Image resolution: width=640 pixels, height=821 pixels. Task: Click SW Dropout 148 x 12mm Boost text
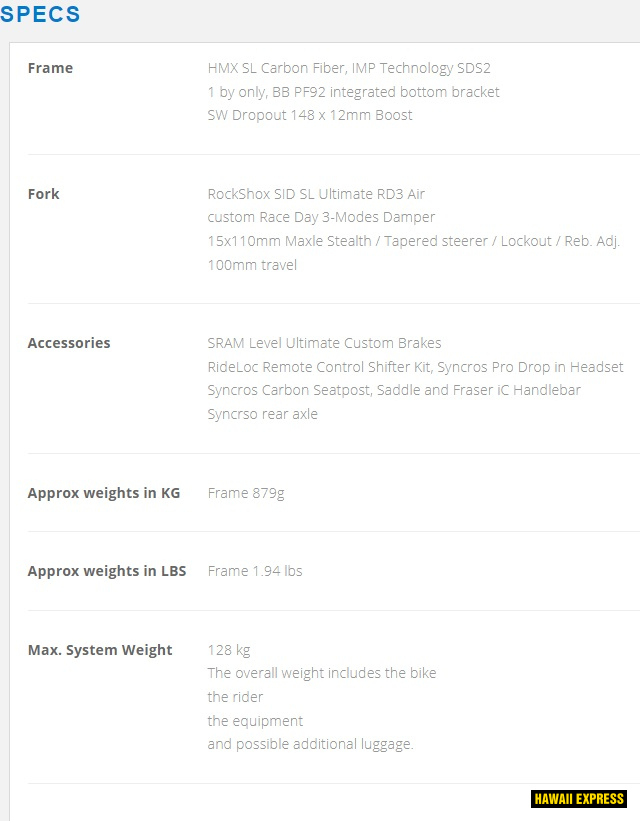coord(310,115)
